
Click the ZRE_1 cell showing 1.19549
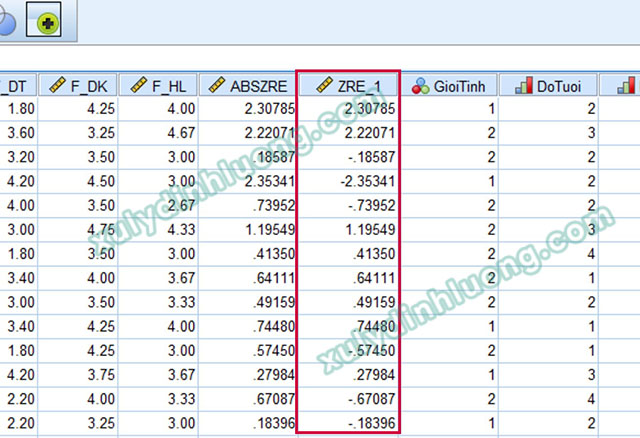pos(348,229)
